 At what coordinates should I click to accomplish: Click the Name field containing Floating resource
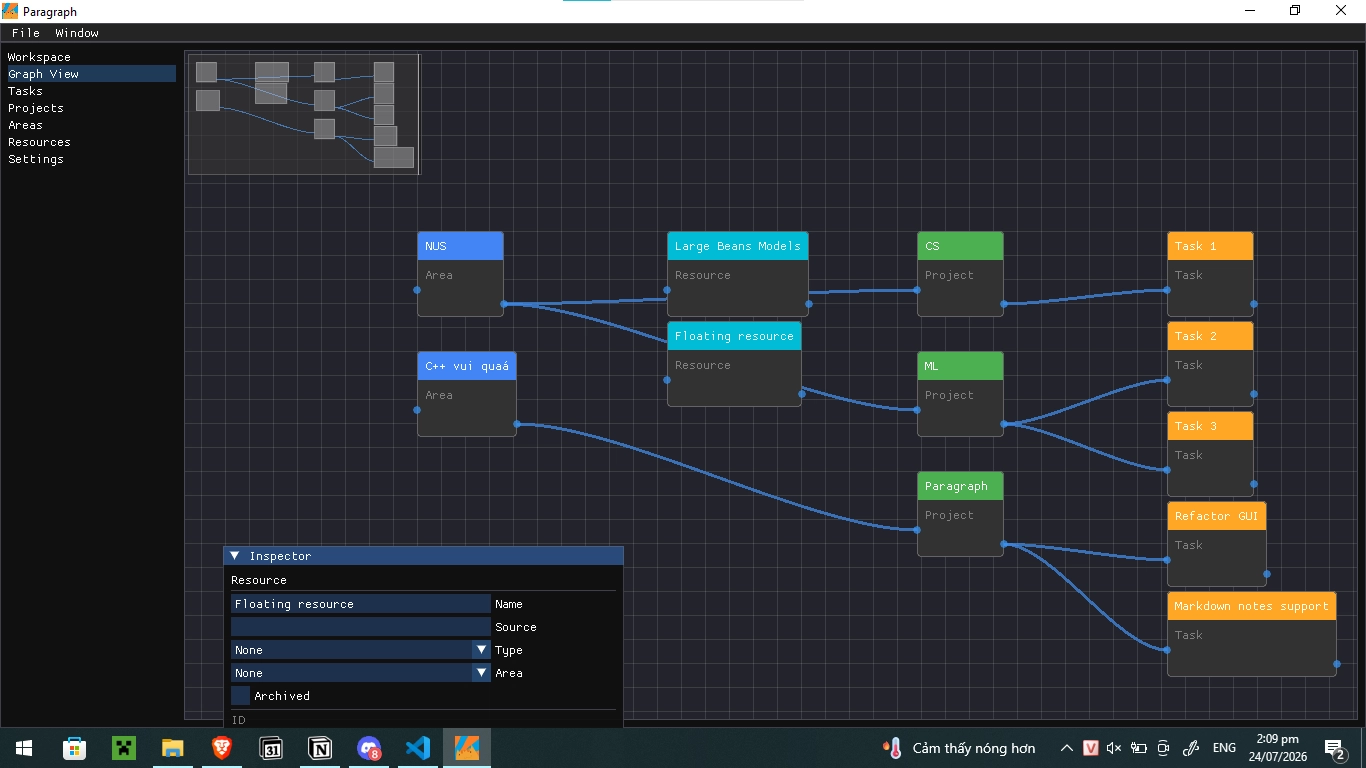360,604
